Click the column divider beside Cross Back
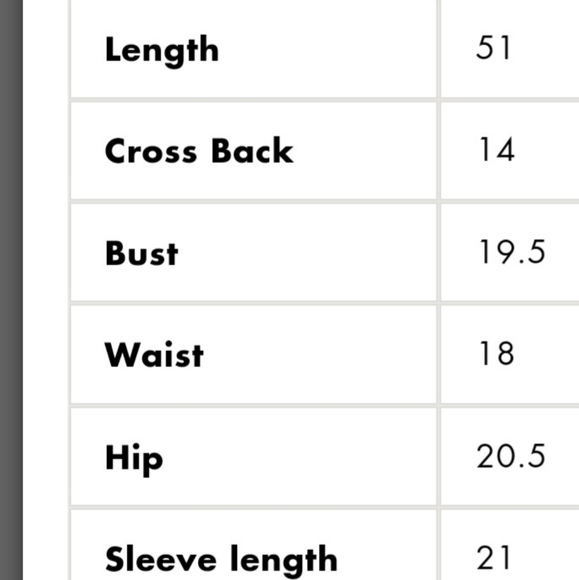The width and height of the screenshot is (579, 580). (438, 151)
